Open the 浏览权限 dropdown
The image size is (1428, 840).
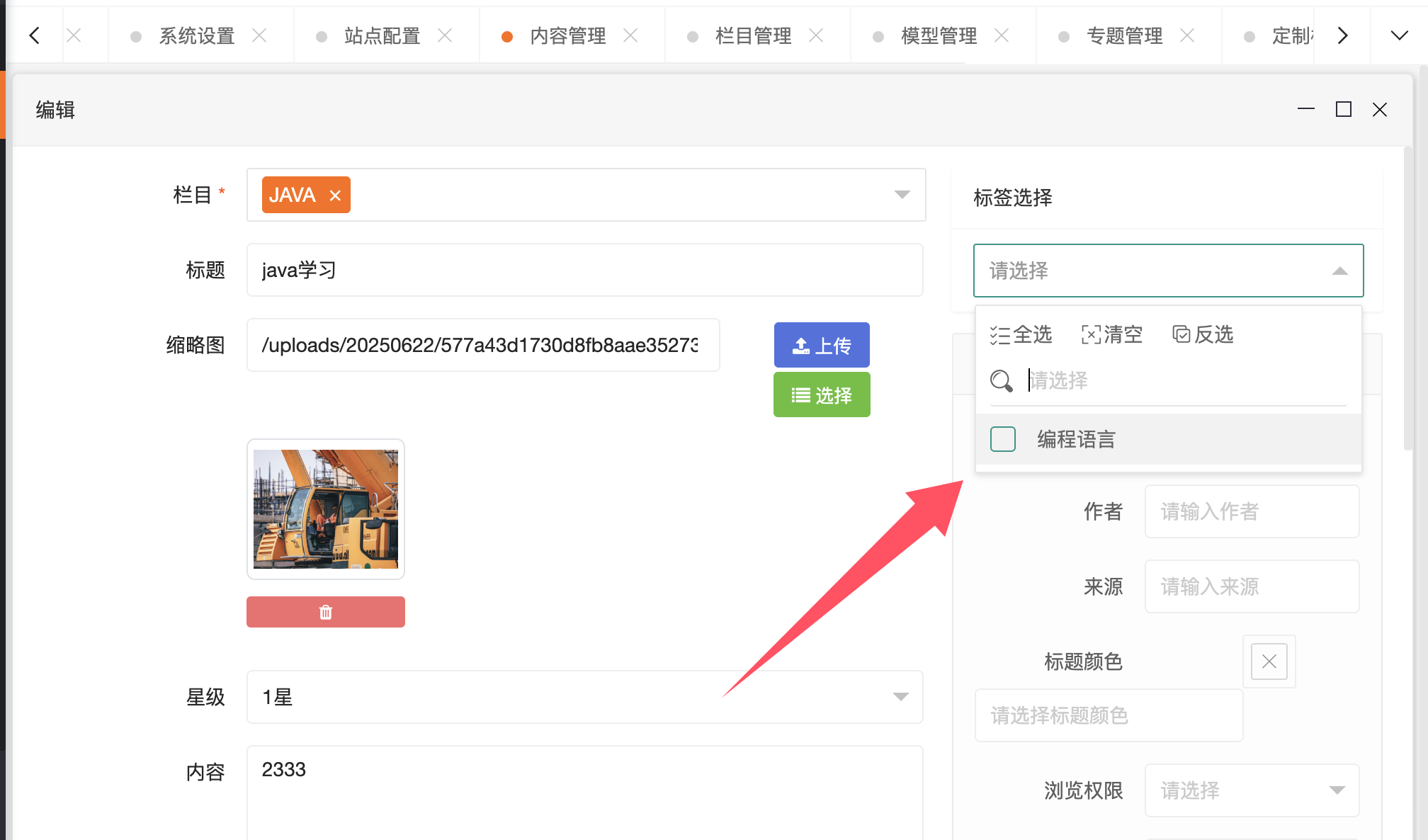pyautogui.click(x=1252, y=790)
